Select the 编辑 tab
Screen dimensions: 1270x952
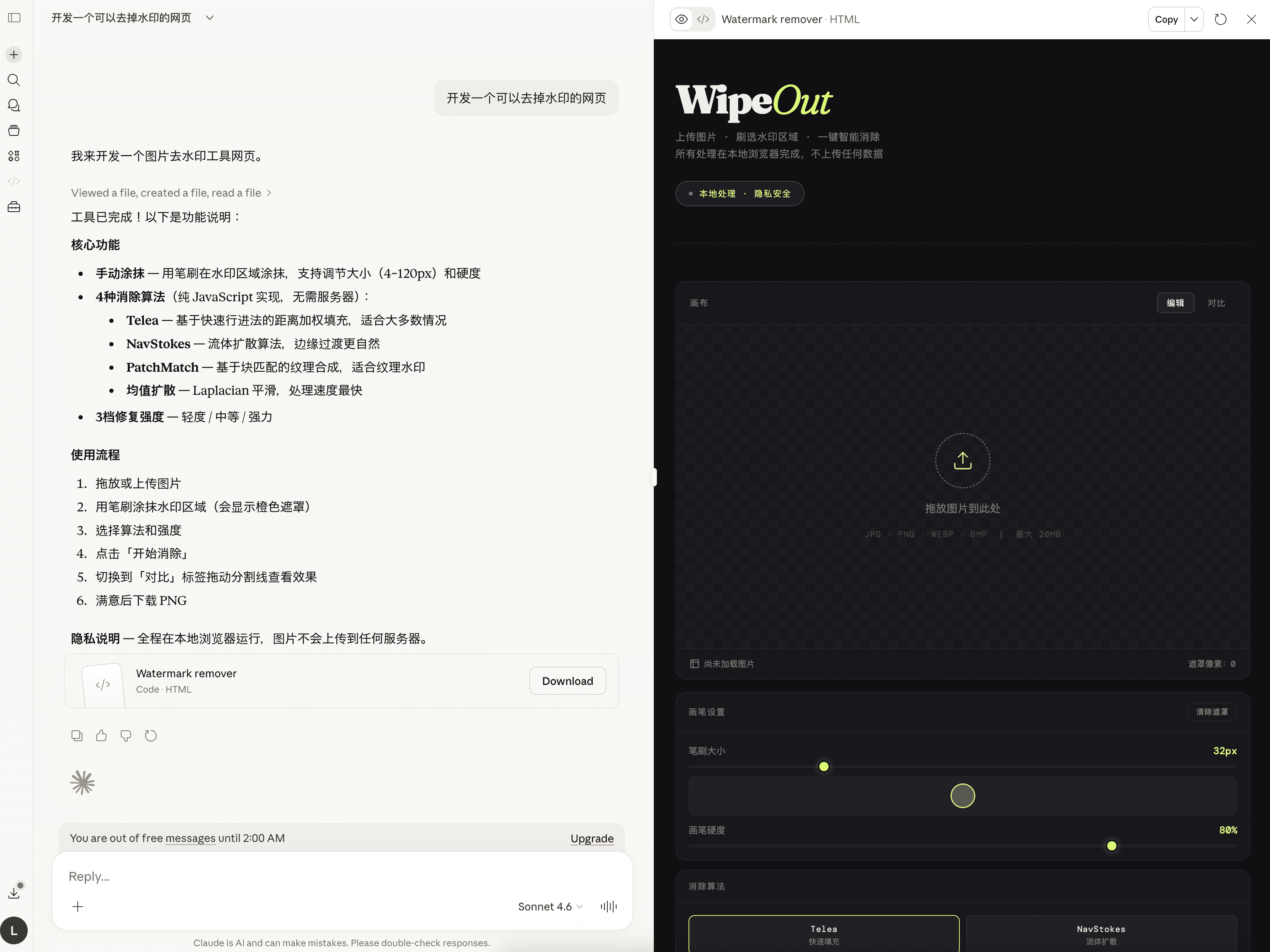tap(1175, 302)
